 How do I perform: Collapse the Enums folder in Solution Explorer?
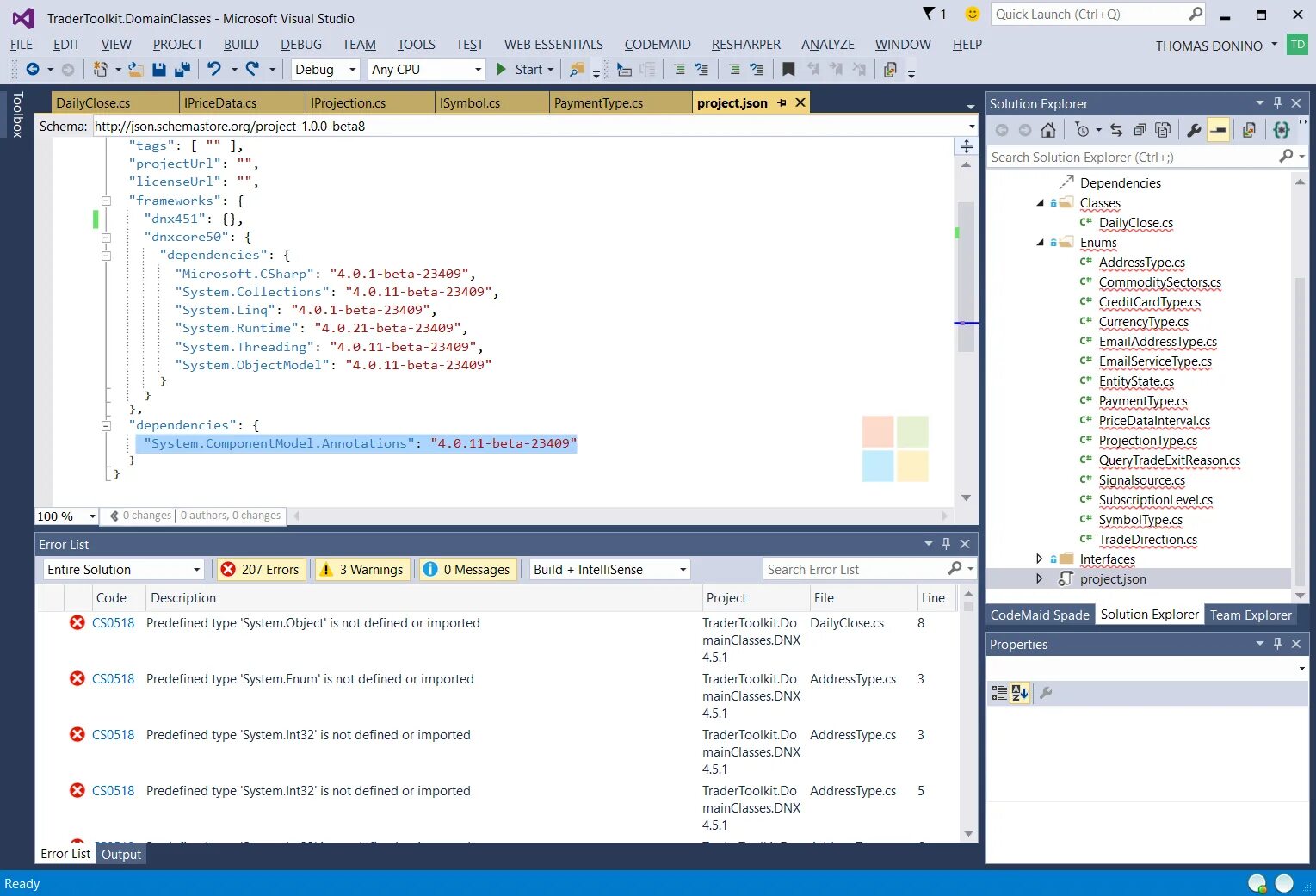(1040, 243)
